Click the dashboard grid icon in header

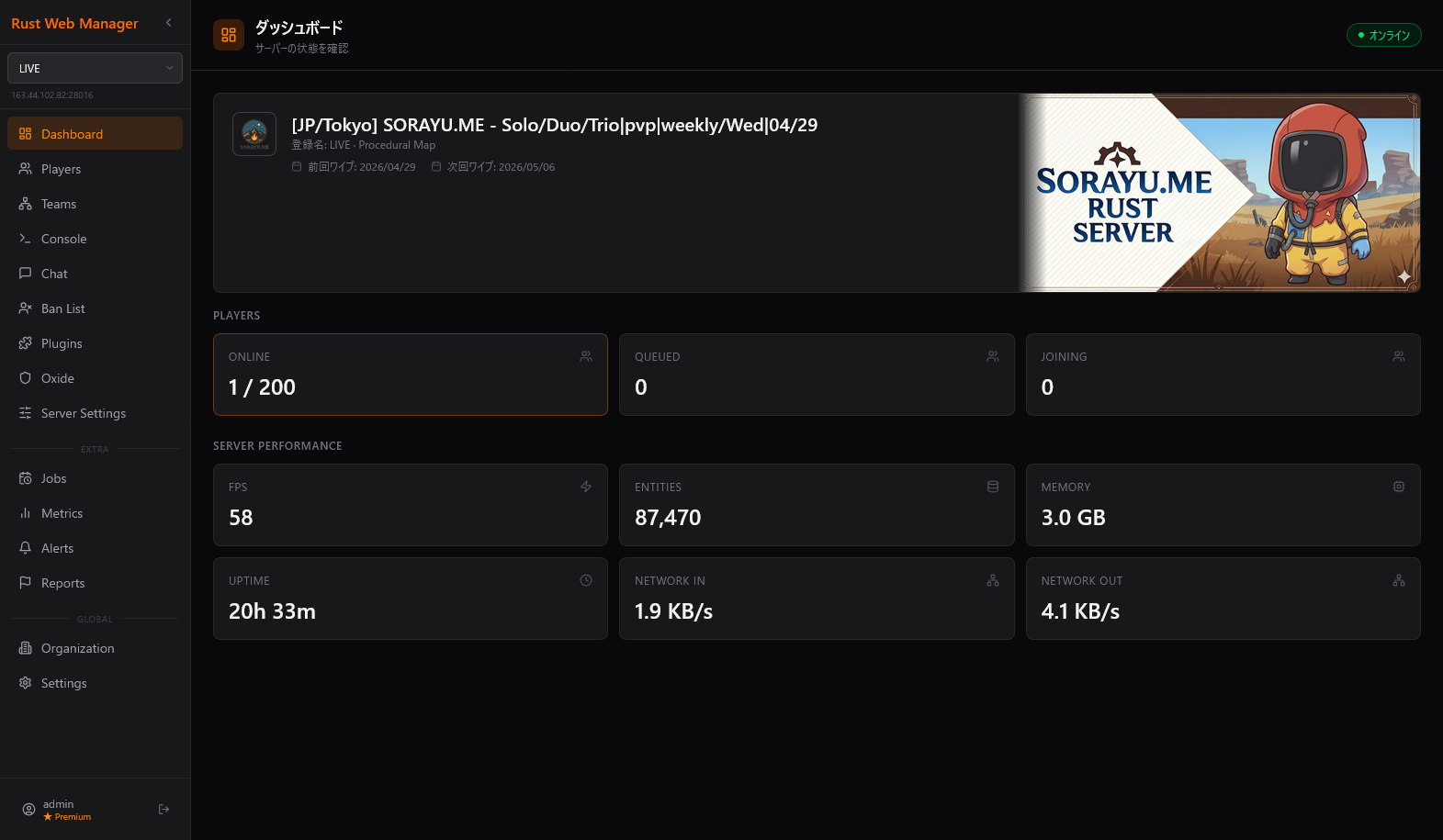(229, 35)
